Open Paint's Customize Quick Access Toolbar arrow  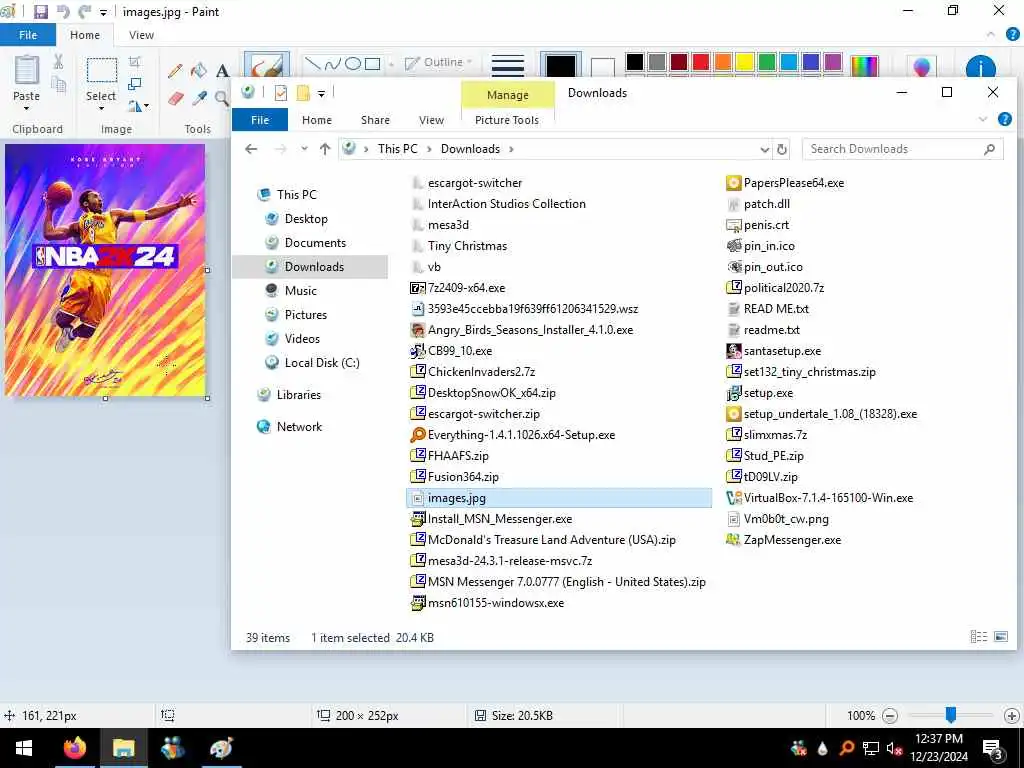click(103, 12)
